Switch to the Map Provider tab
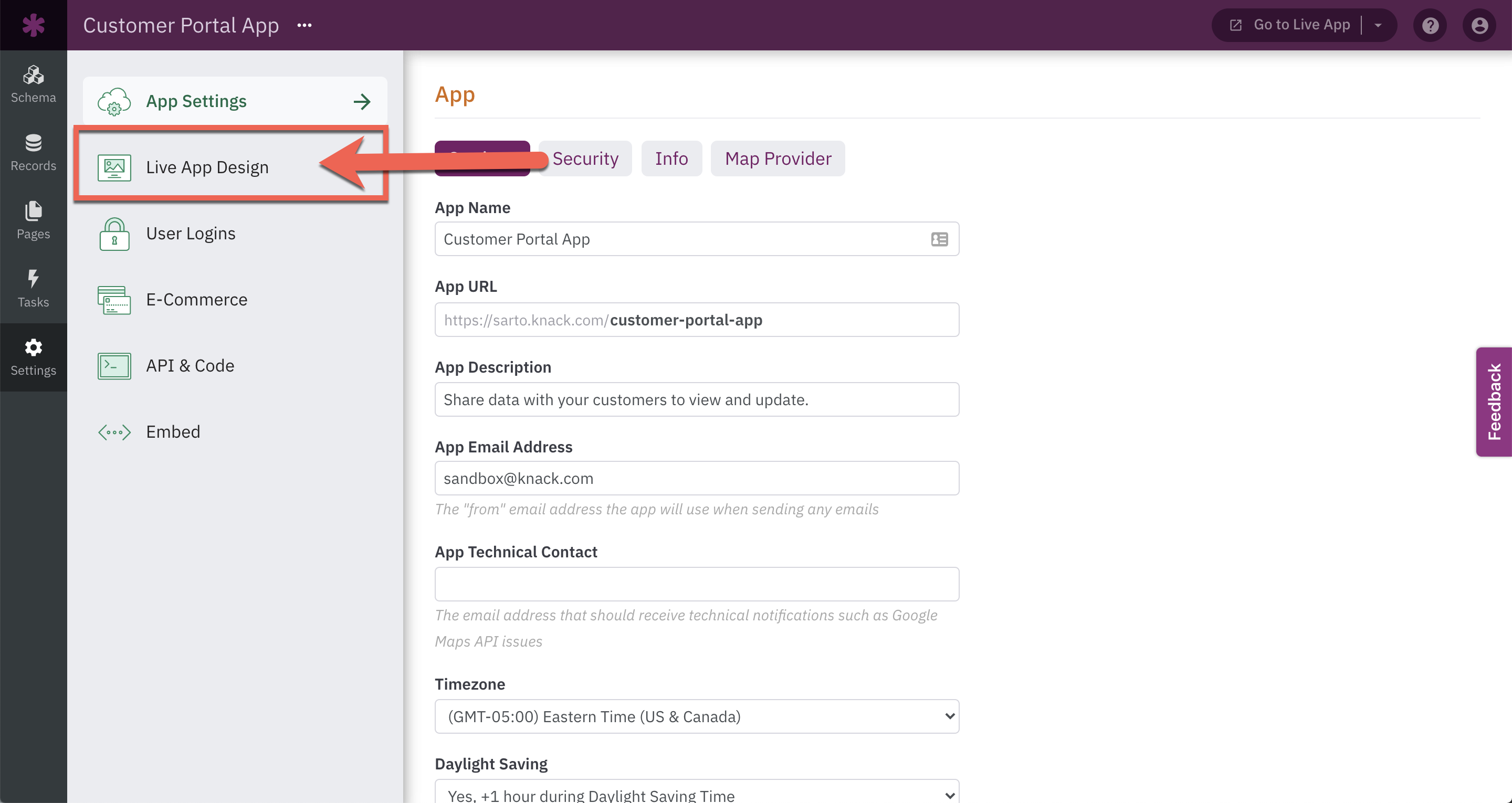The width and height of the screenshot is (1512, 803). click(778, 159)
